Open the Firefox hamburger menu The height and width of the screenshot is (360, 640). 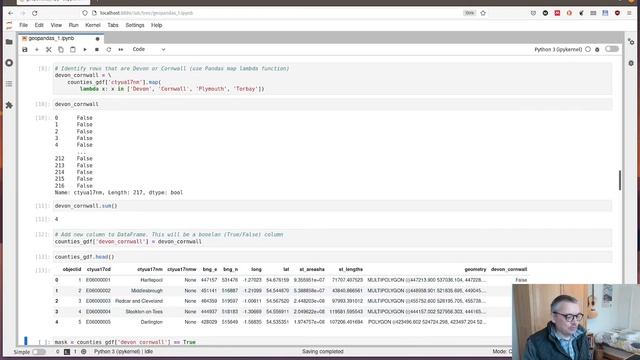[629, 13]
